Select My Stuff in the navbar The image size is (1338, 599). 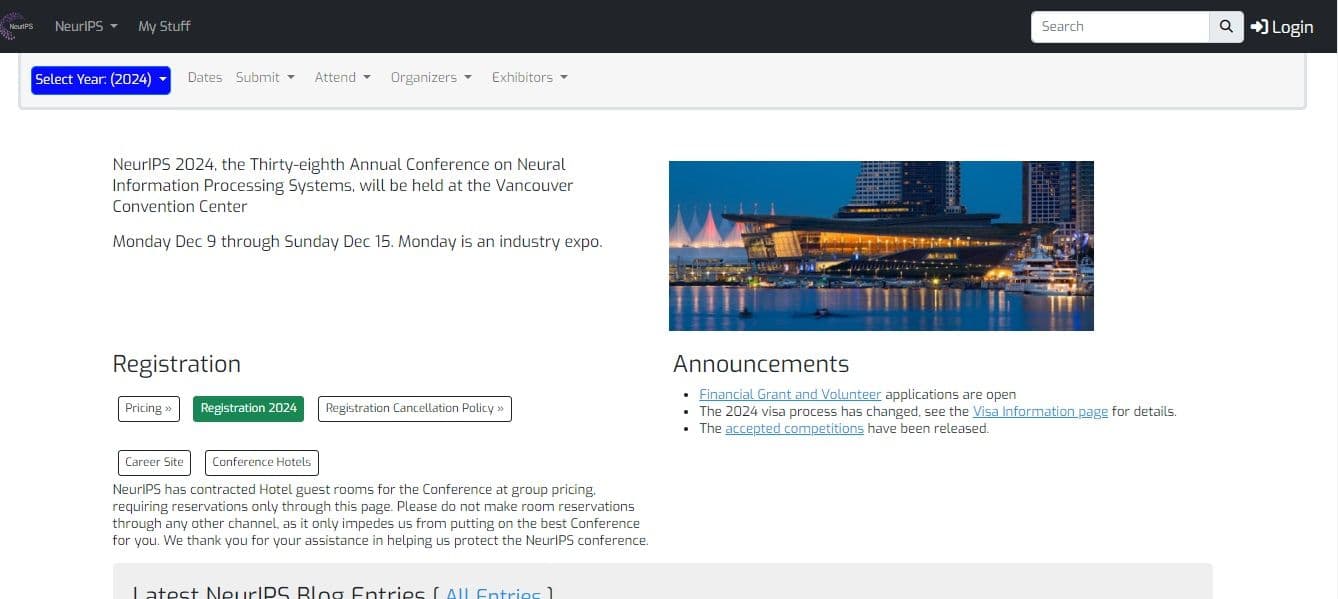(164, 26)
